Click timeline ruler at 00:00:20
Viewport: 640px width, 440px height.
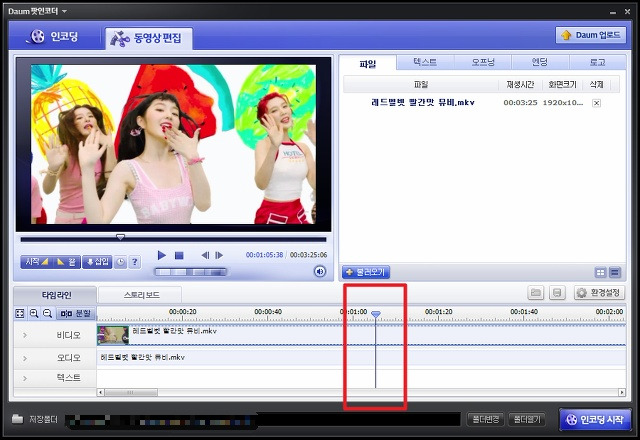[182, 312]
